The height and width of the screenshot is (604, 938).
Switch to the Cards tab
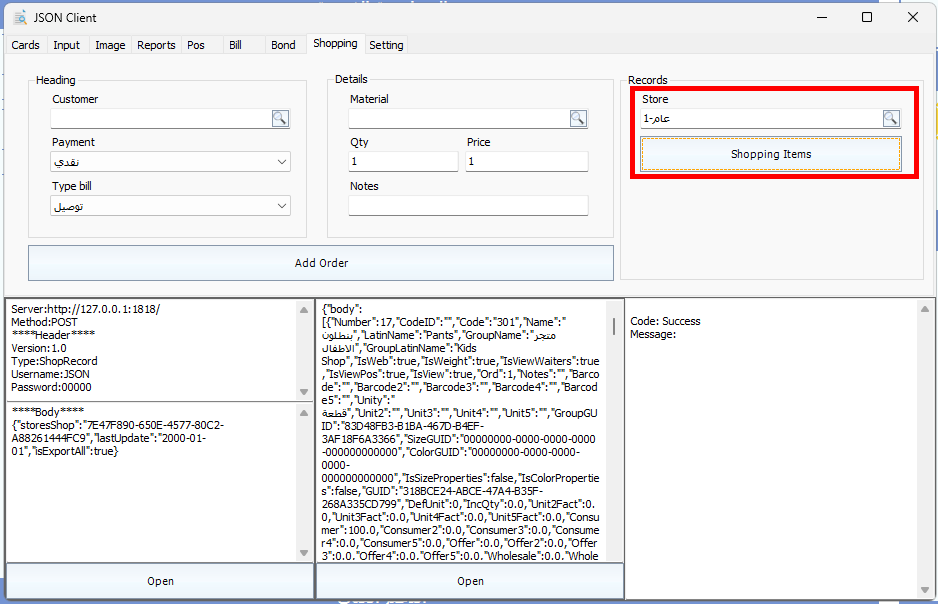(x=25, y=45)
